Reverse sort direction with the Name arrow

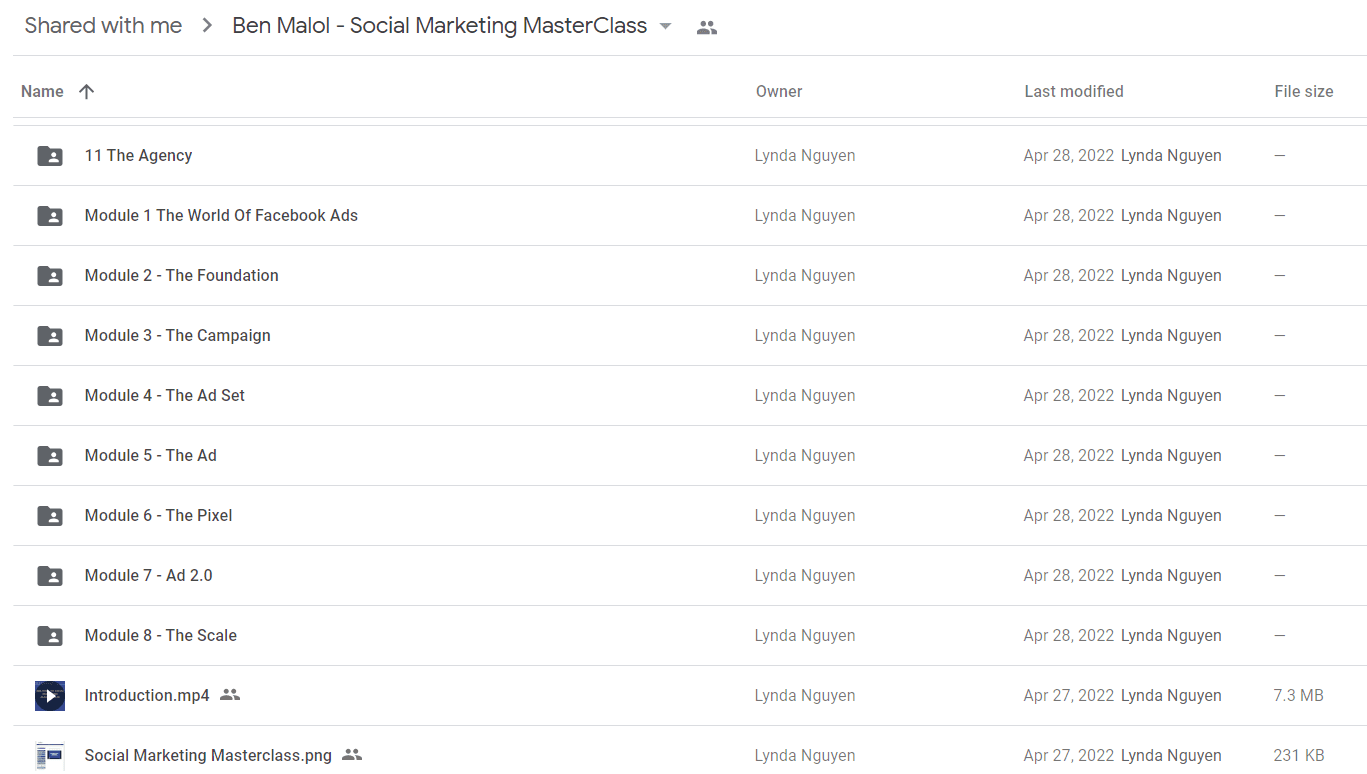point(86,92)
